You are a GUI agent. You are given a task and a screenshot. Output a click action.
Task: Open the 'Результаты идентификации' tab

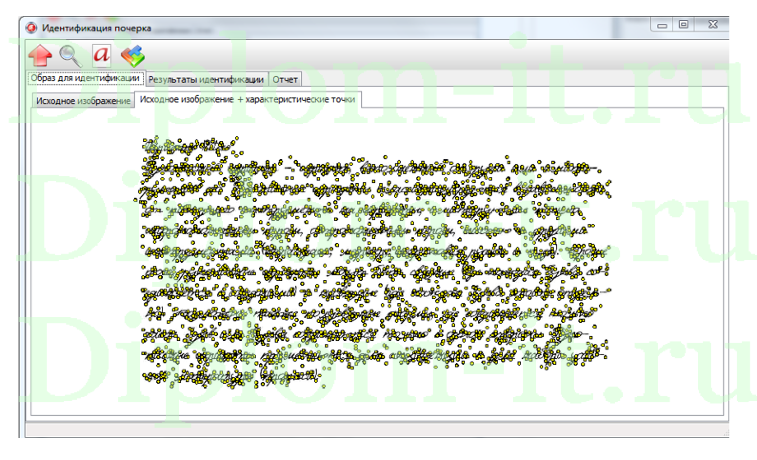click(206, 79)
